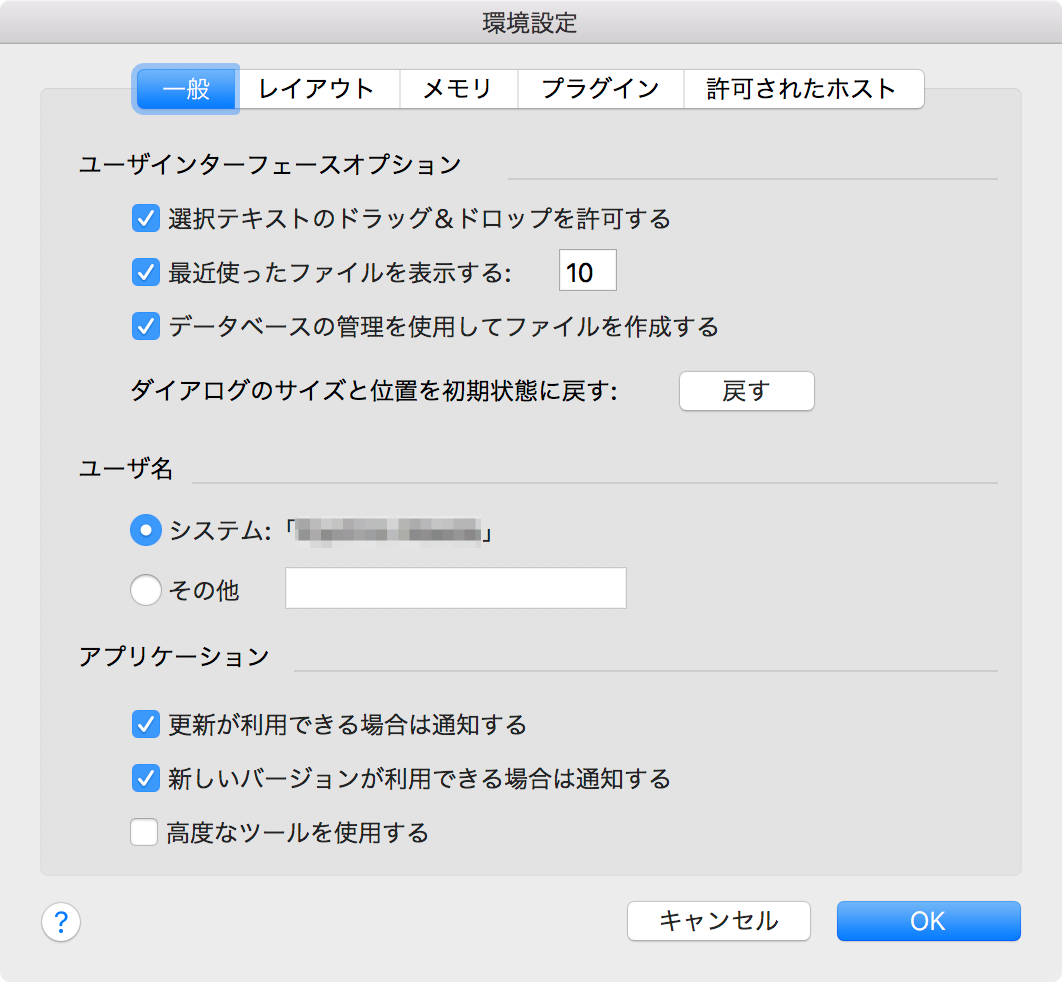Disable 選択テキストのドラッグ＆ドロップを許可する
The height and width of the screenshot is (982, 1062).
145,218
